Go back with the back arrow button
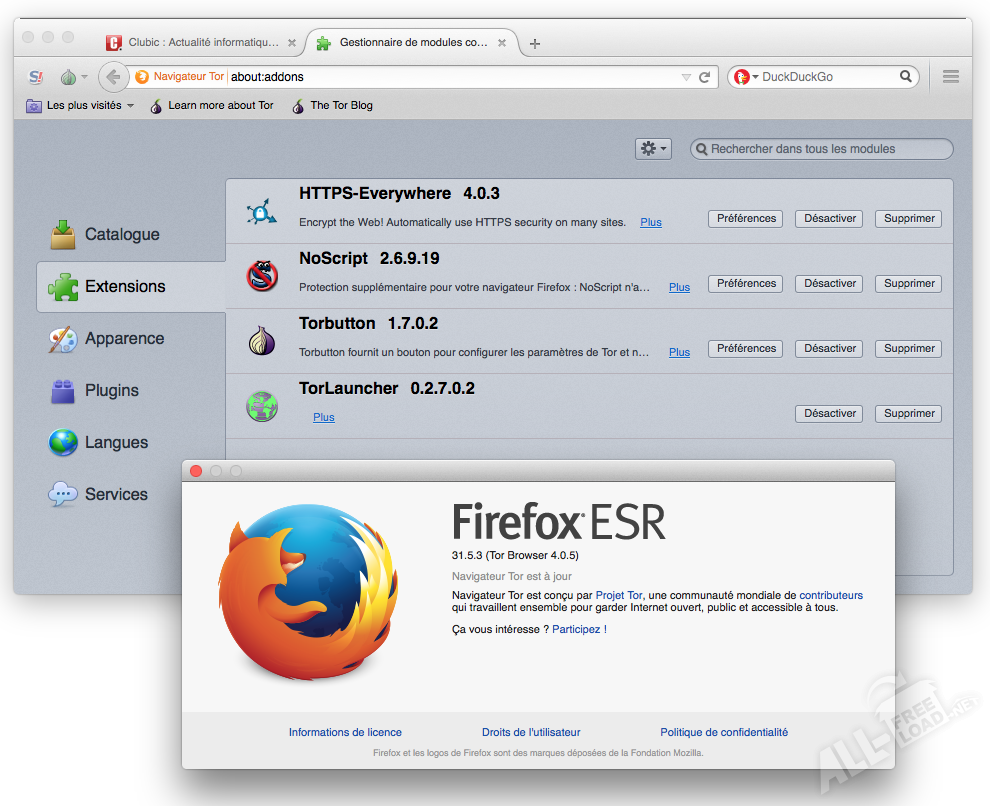This screenshot has height=806, width=990. click(x=113, y=77)
